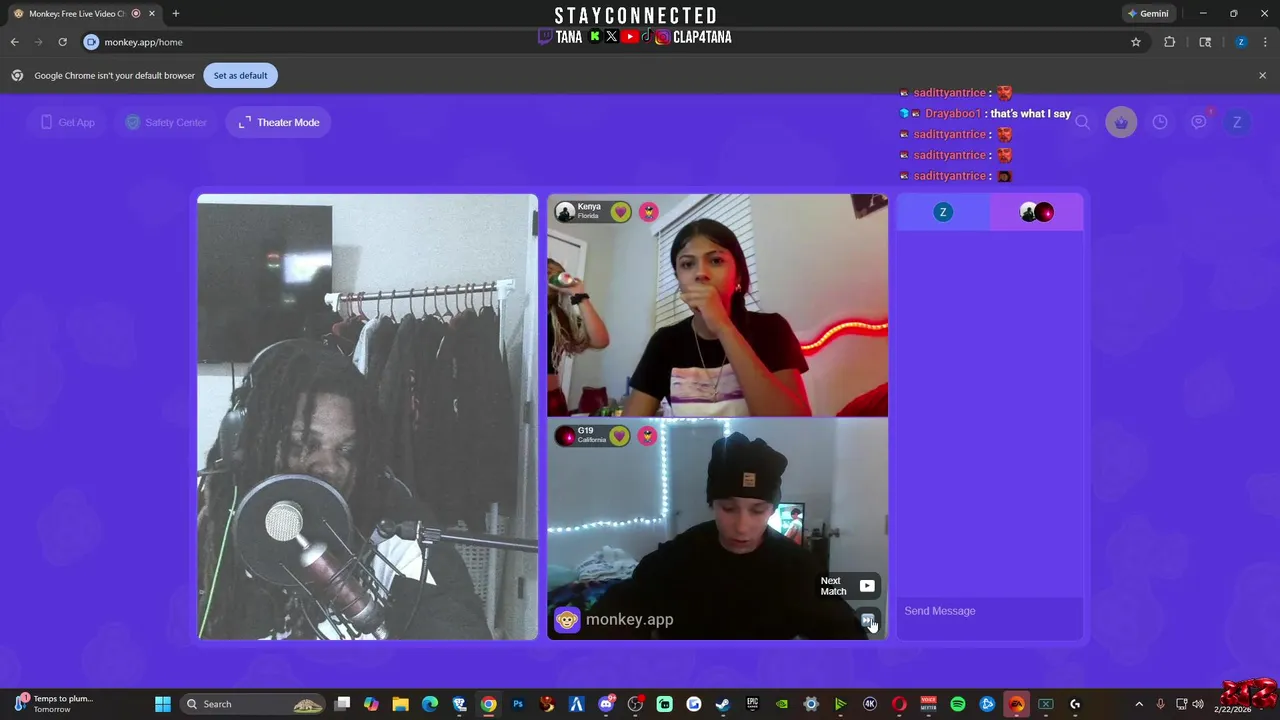Click the Set as default button

[240, 75]
